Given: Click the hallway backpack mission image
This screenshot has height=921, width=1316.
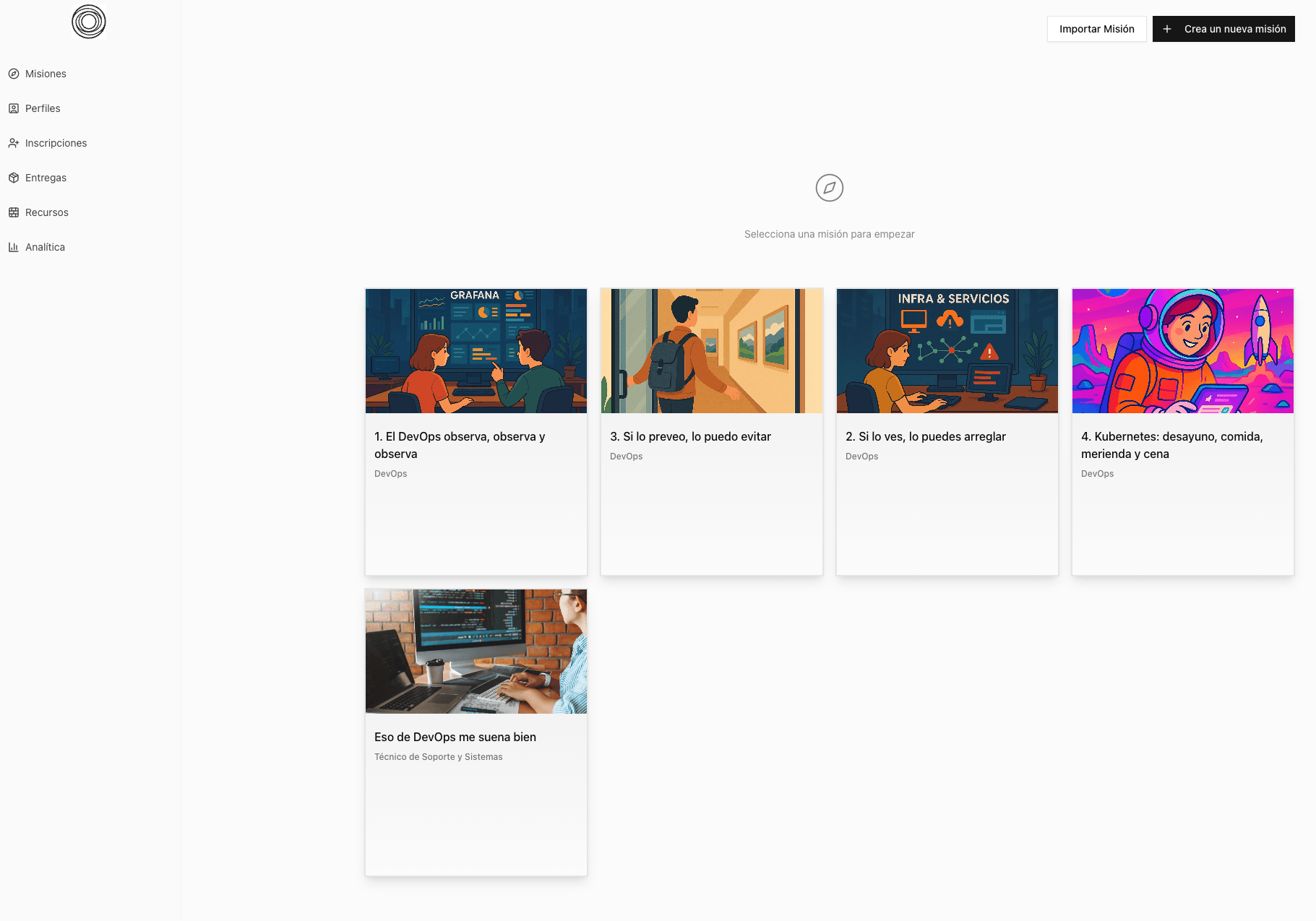Looking at the screenshot, I should point(711,351).
